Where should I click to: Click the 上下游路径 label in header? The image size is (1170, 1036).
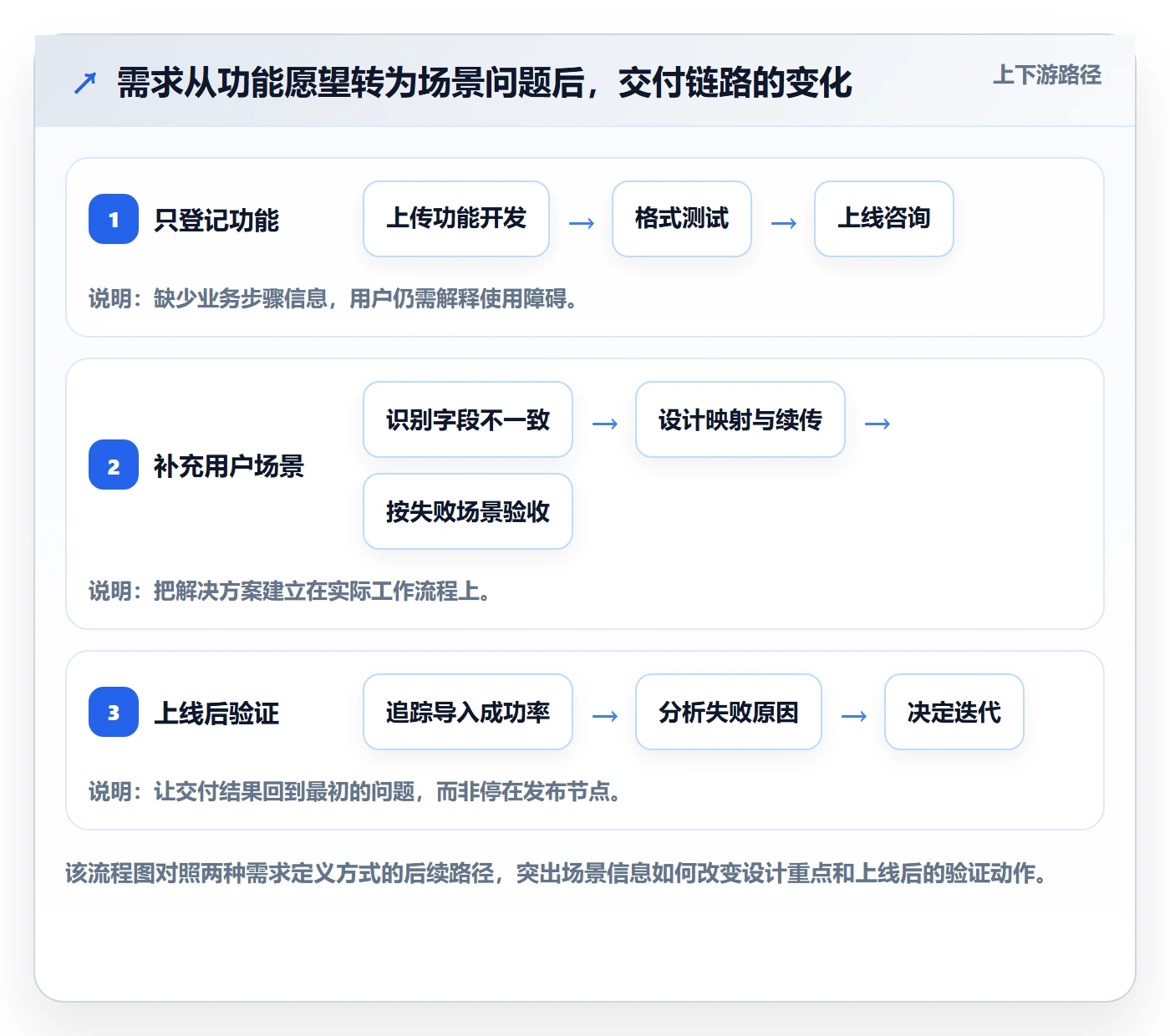point(1047,74)
